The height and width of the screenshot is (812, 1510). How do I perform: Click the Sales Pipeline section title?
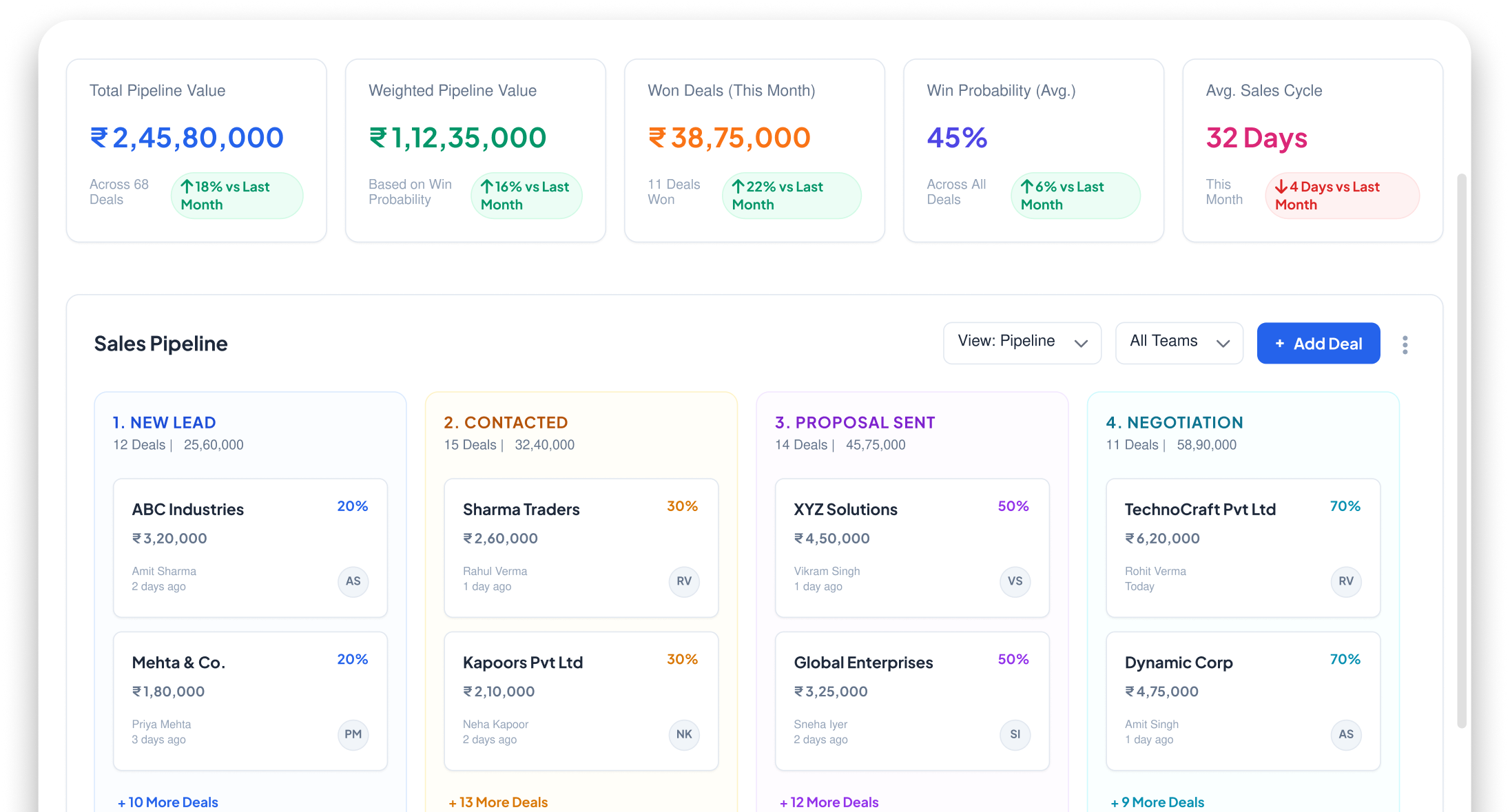161,344
